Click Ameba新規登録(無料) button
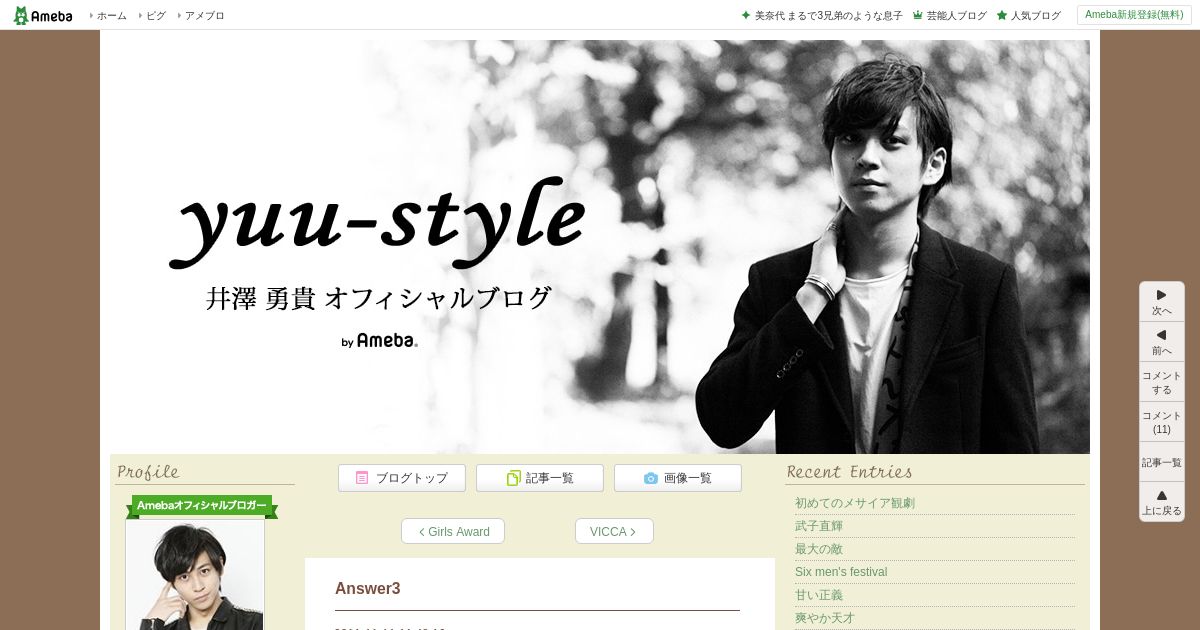This screenshot has height=630, width=1200. pyautogui.click(x=1134, y=15)
